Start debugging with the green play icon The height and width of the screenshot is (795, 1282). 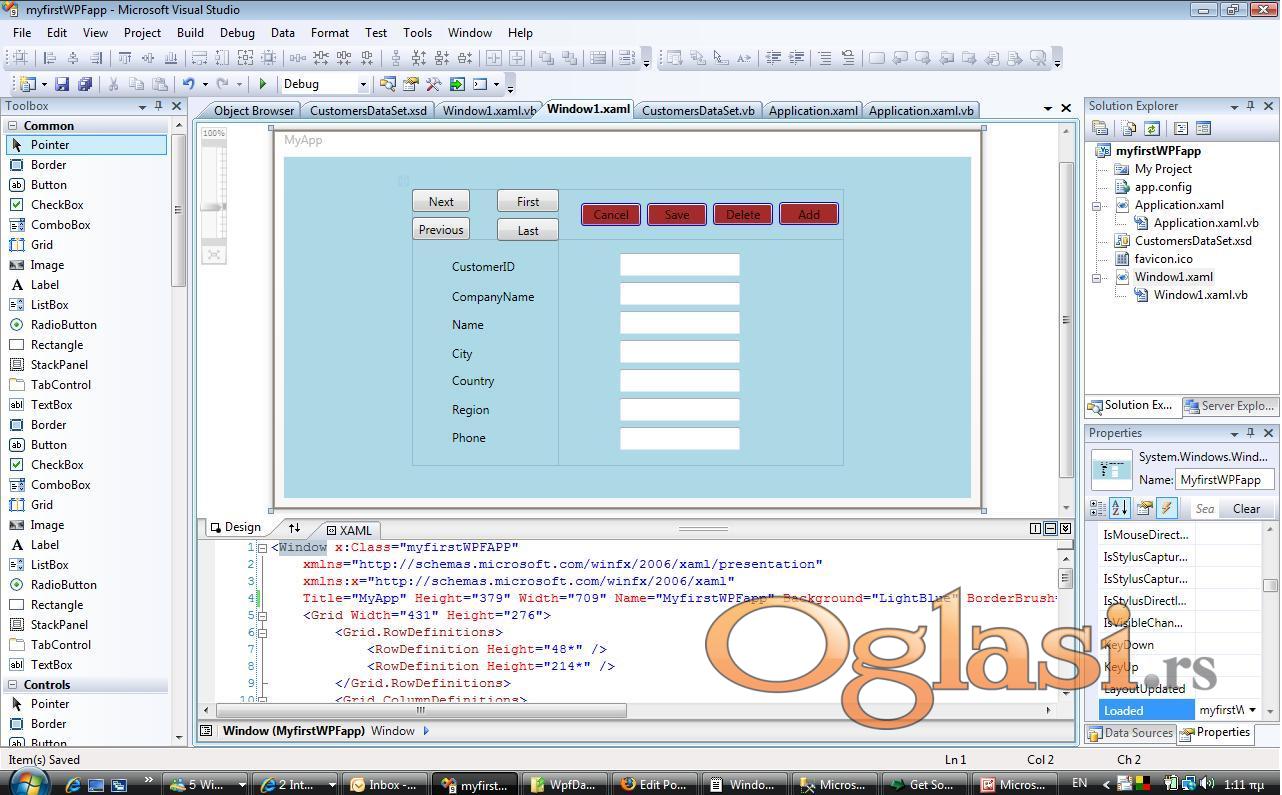263,85
